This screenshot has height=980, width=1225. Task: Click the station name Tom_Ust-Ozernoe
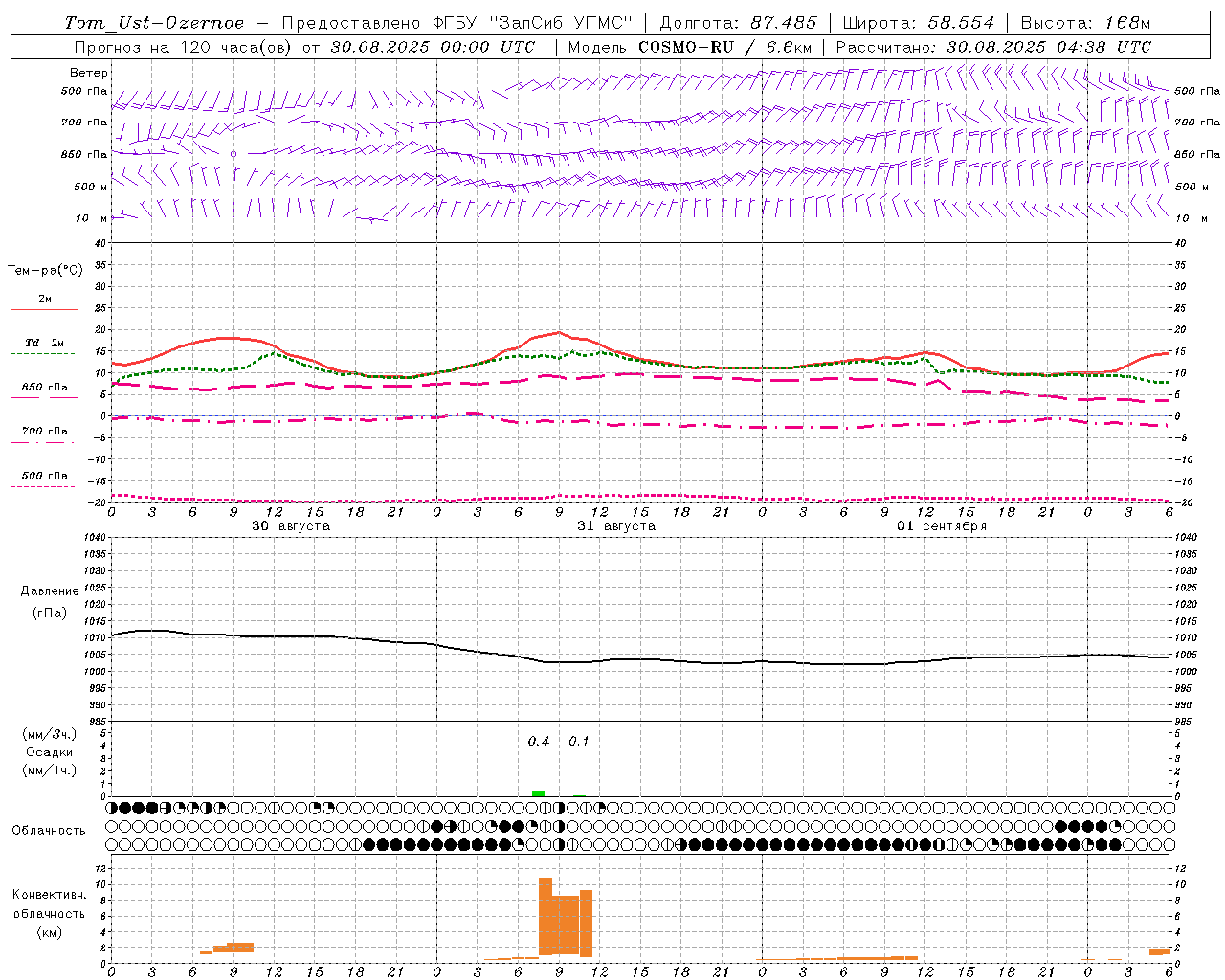154,23
